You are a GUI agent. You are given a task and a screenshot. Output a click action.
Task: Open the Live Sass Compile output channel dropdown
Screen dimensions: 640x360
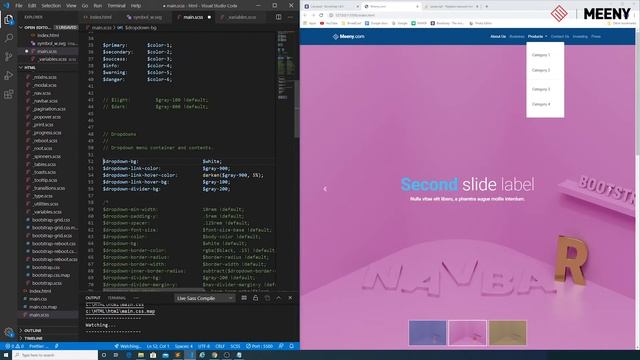205,298
